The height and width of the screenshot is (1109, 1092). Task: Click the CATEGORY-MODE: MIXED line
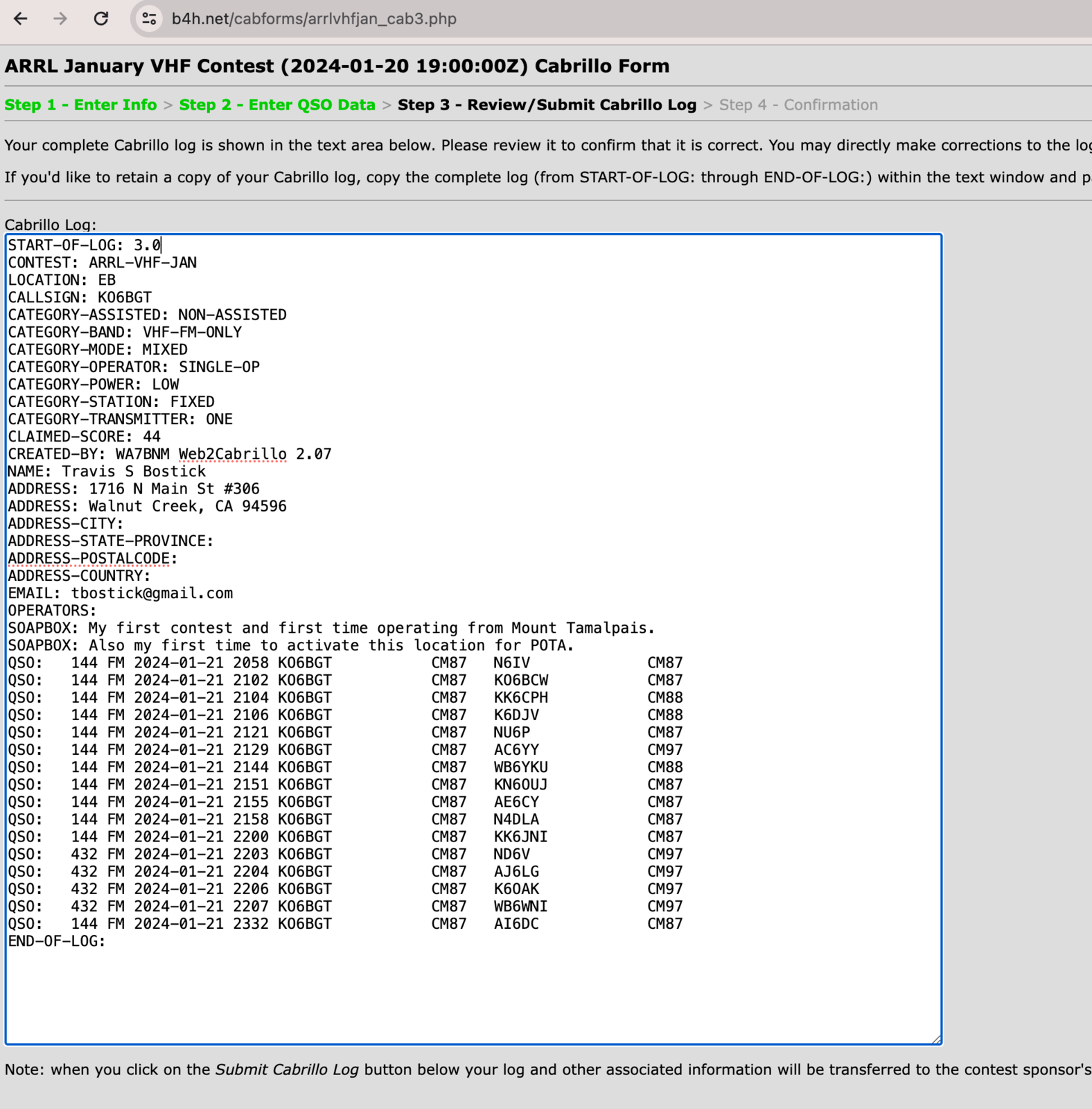pos(98,349)
